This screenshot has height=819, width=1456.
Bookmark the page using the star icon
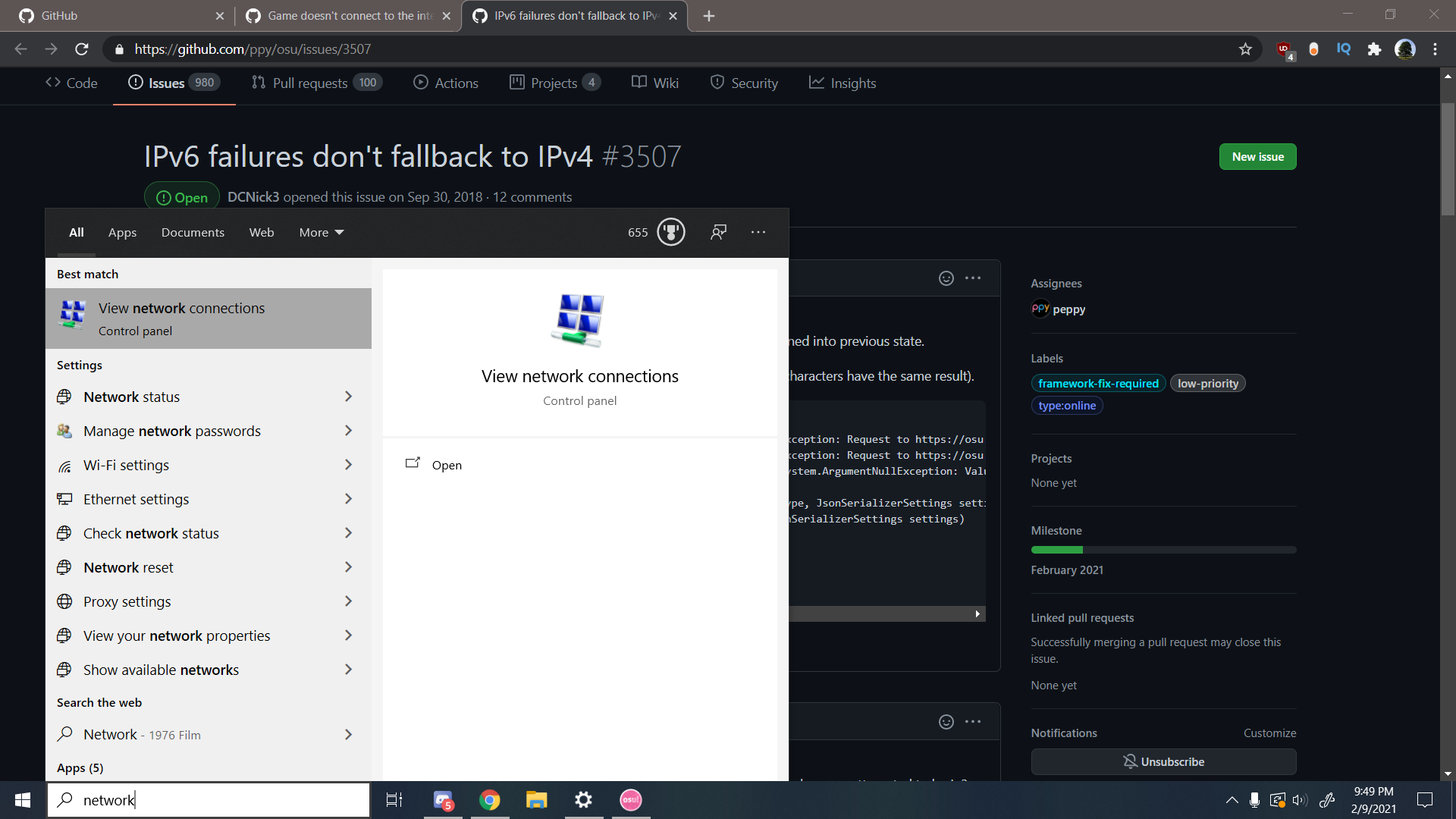[x=1244, y=49]
